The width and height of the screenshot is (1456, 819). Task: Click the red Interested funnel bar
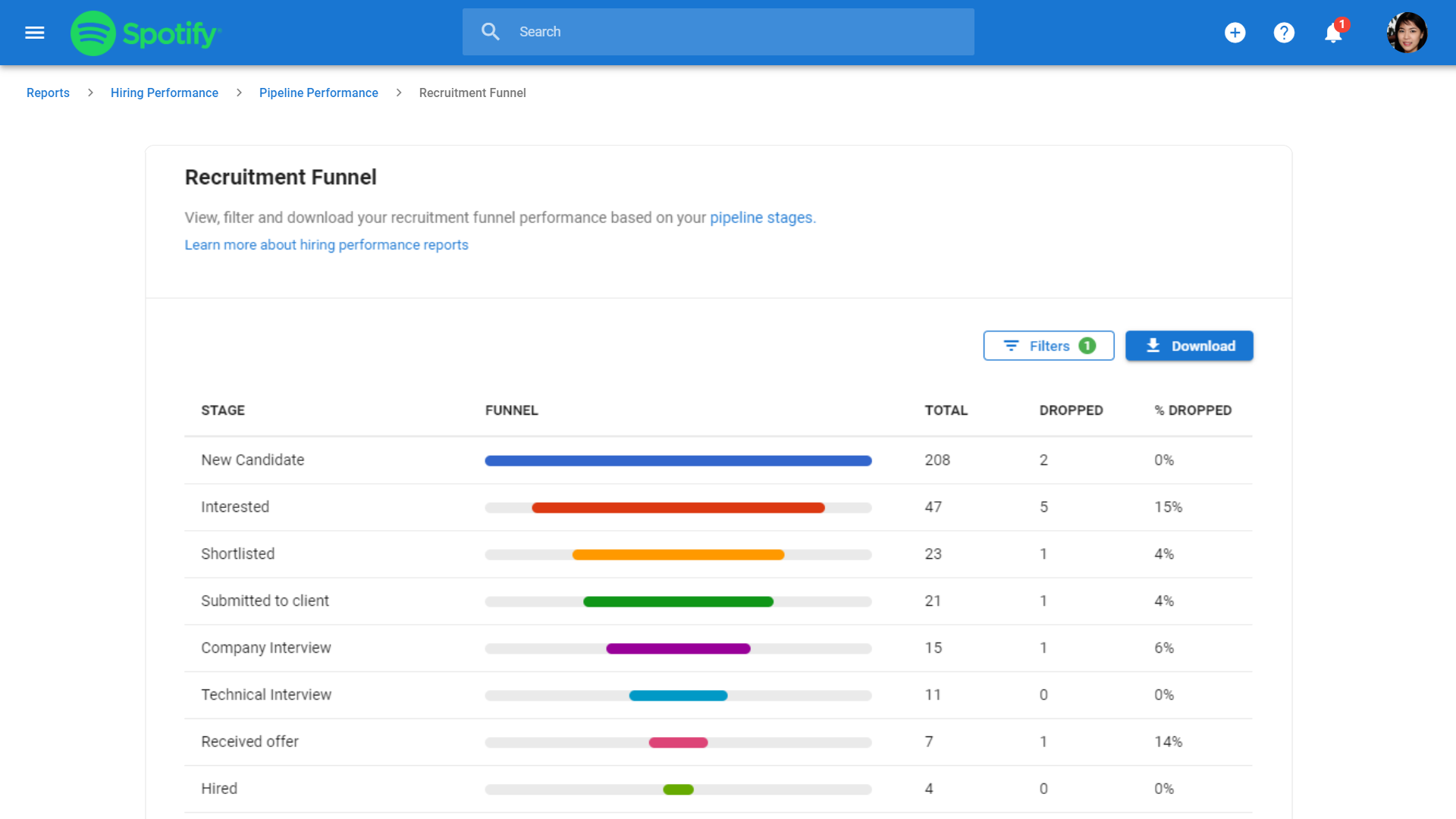pos(678,507)
